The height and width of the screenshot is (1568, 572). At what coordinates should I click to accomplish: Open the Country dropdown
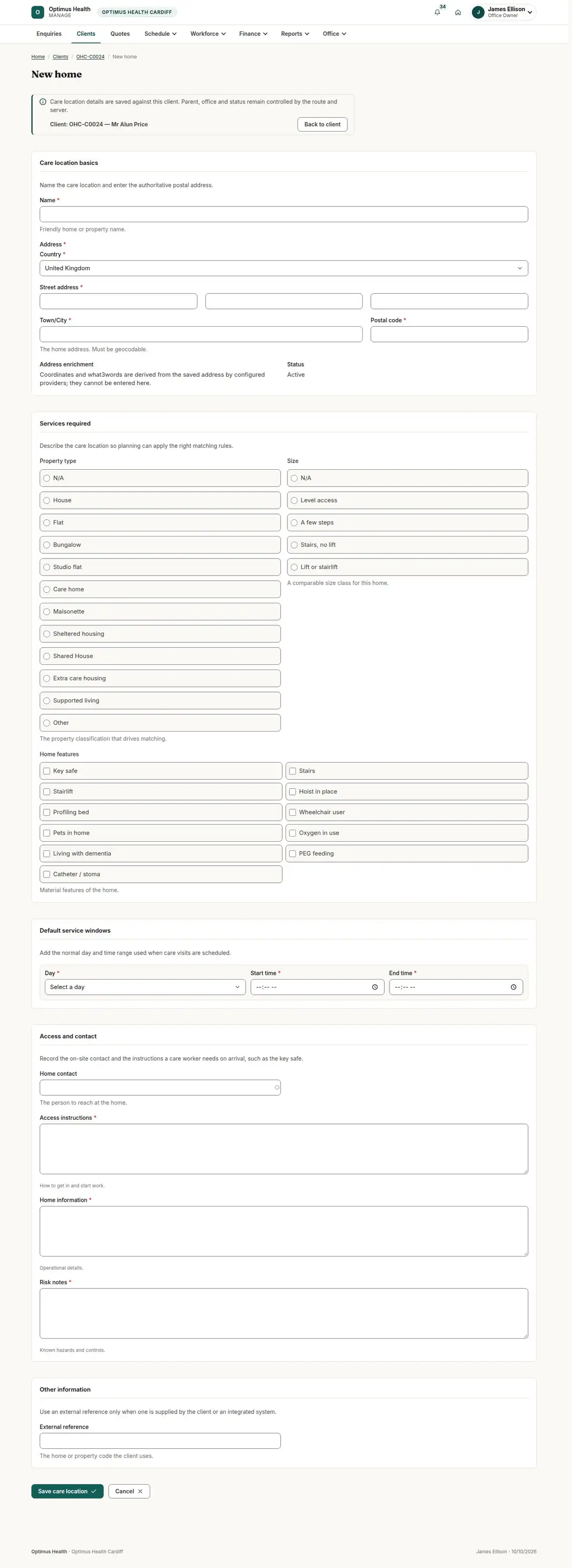click(284, 268)
